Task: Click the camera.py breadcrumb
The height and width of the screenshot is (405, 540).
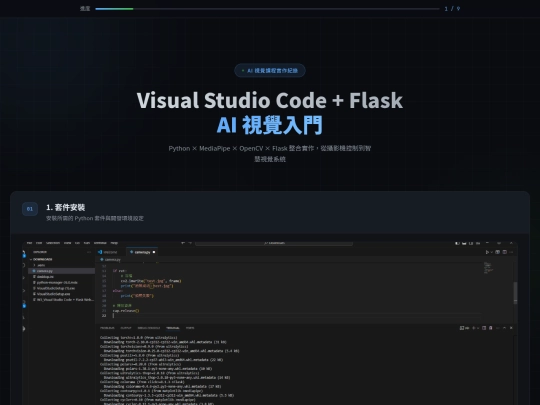Action: point(111,259)
